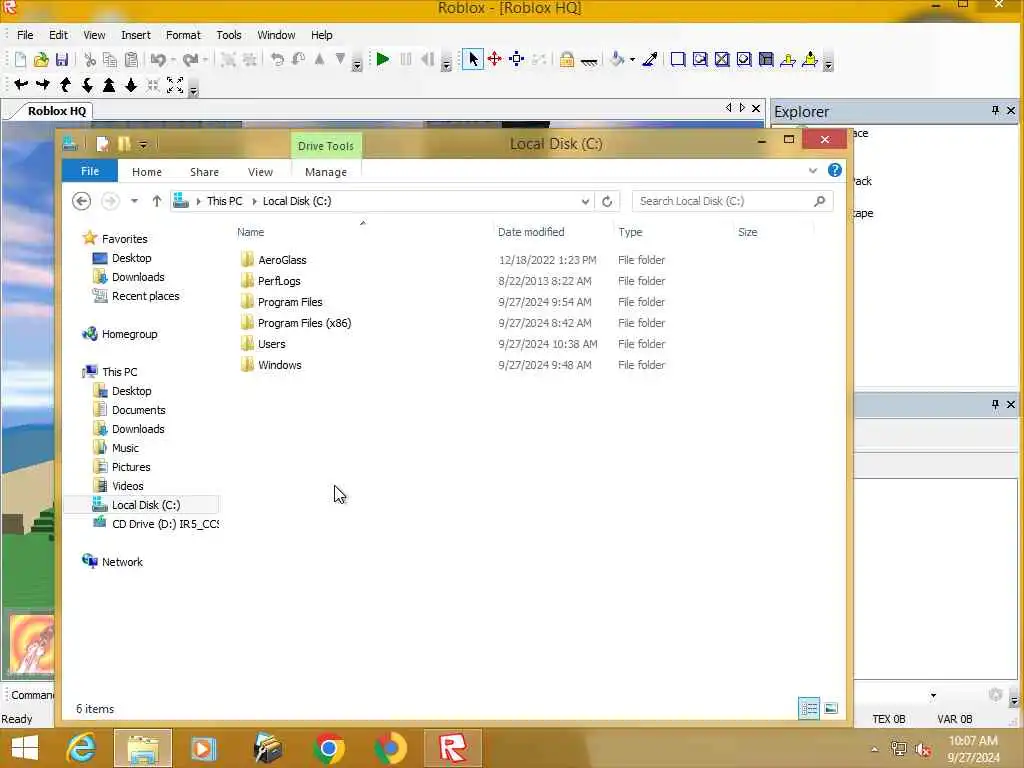This screenshot has height=768, width=1024.
Task: Click the Search Local Disk (C:) field
Action: [x=732, y=201]
